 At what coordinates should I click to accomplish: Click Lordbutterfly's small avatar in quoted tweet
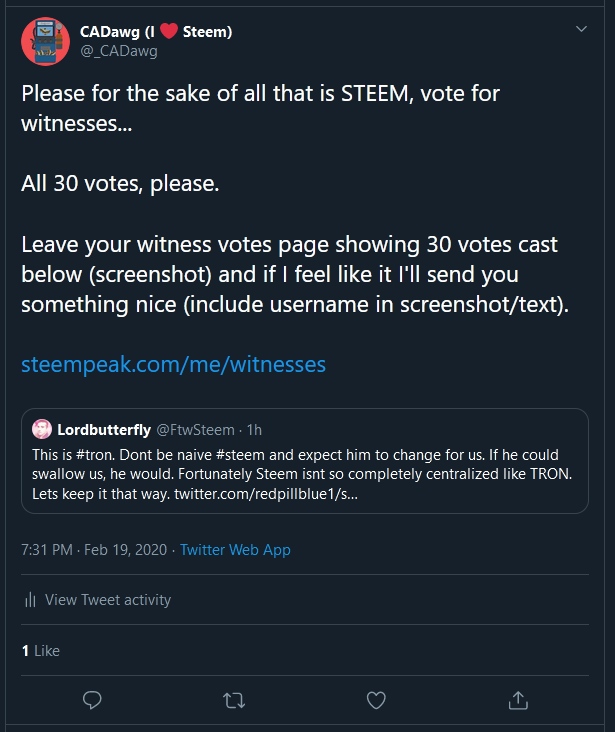click(x=42, y=429)
